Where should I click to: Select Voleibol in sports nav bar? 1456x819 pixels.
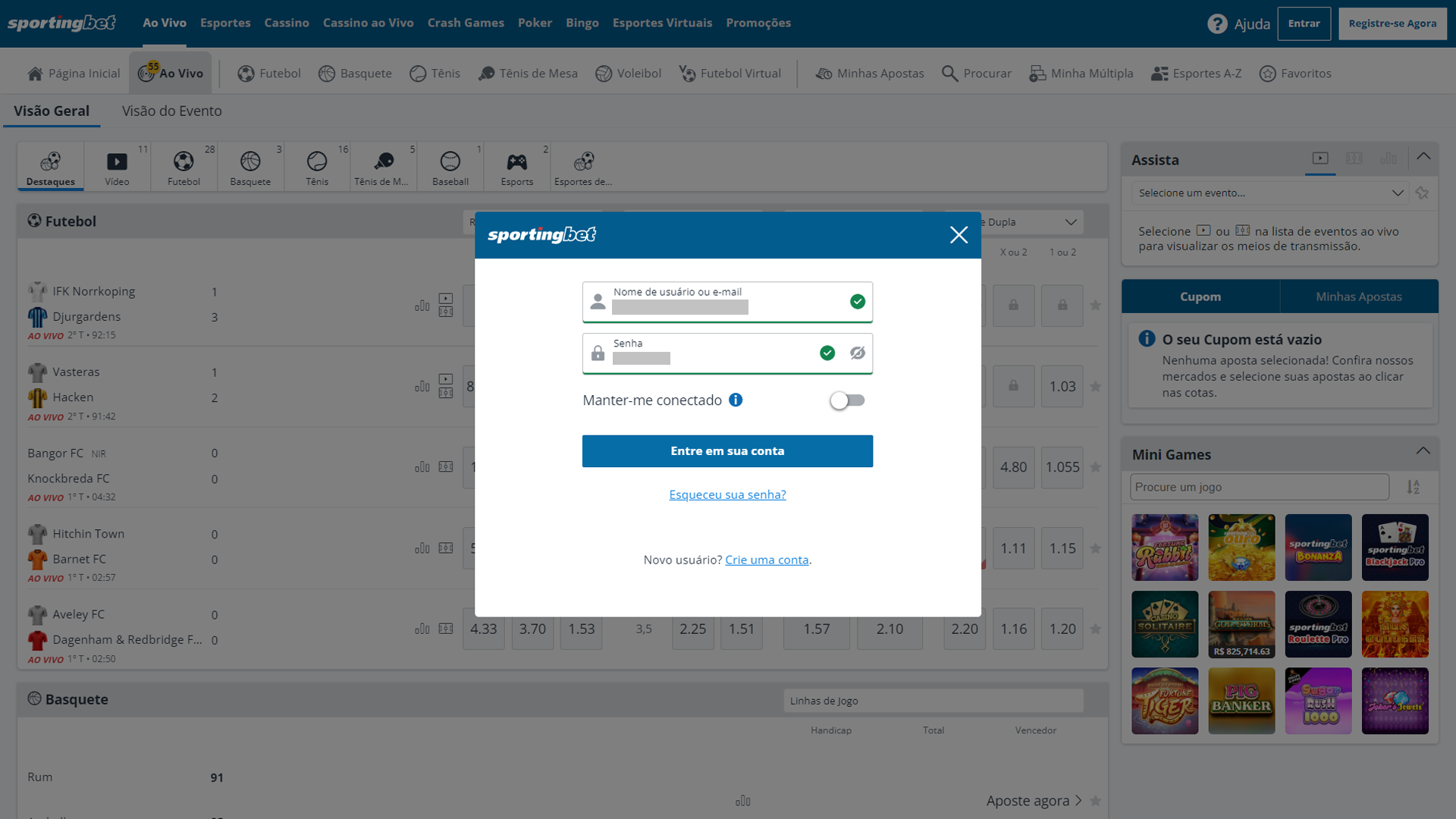pos(628,74)
